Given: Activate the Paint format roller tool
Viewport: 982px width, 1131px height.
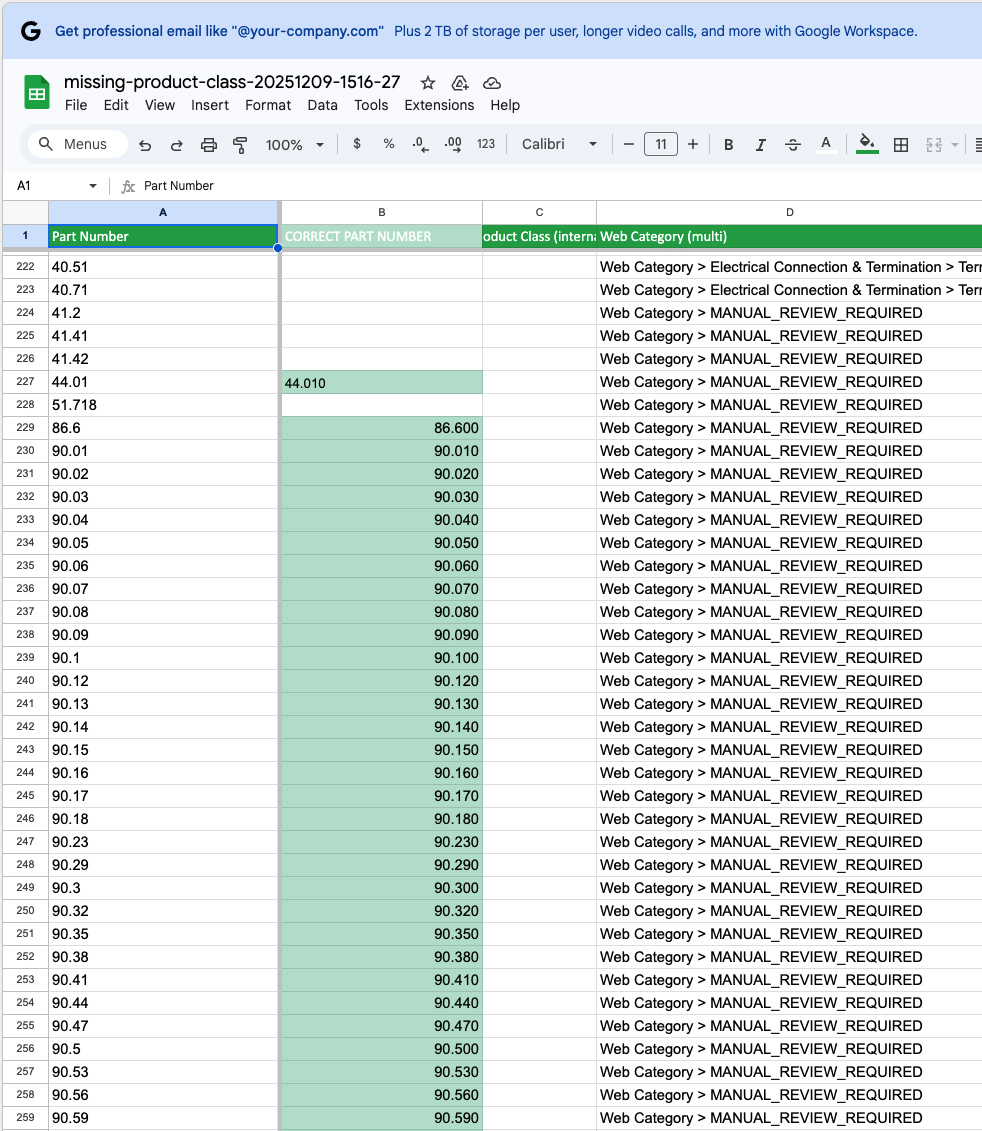Looking at the screenshot, I should point(240,145).
